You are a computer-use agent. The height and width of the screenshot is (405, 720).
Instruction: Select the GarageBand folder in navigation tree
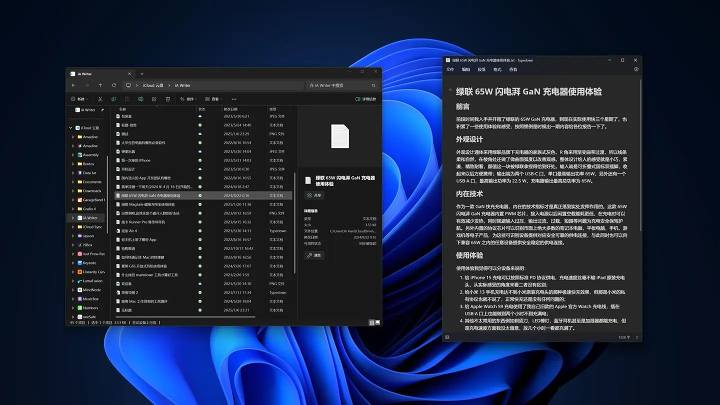click(91, 200)
